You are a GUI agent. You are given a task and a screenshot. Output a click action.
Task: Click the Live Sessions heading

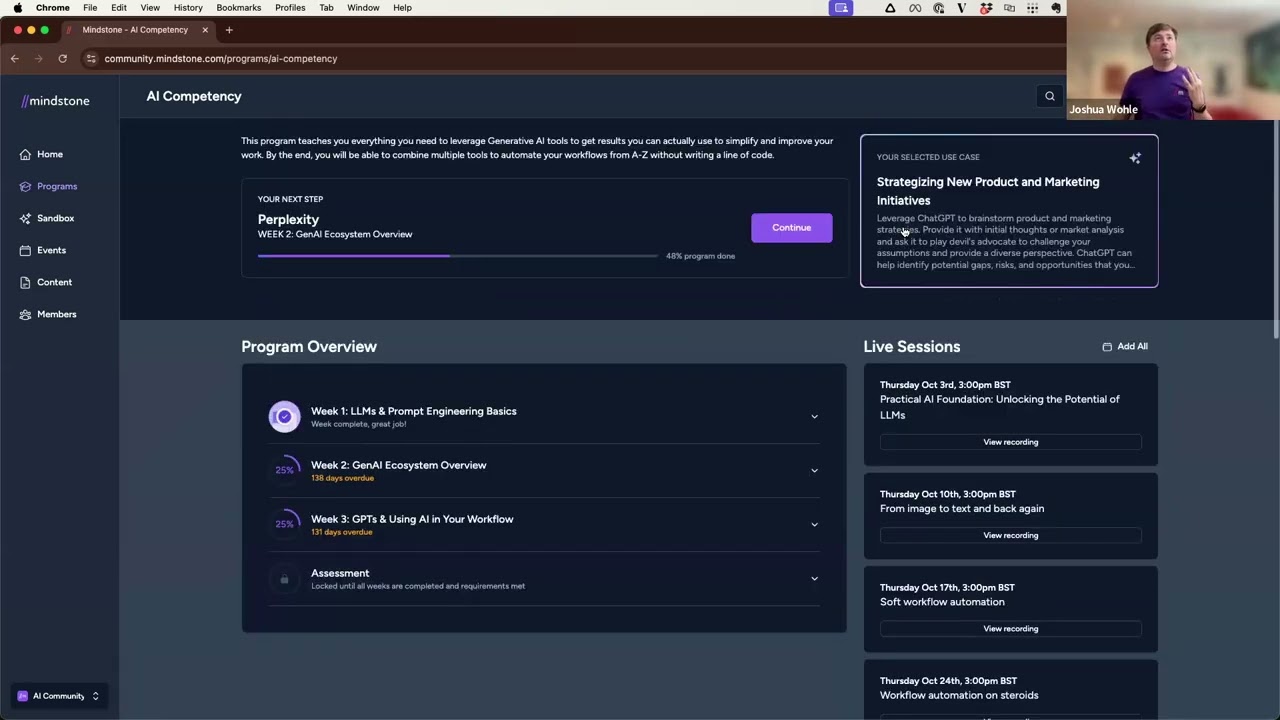click(x=912, y=347)
